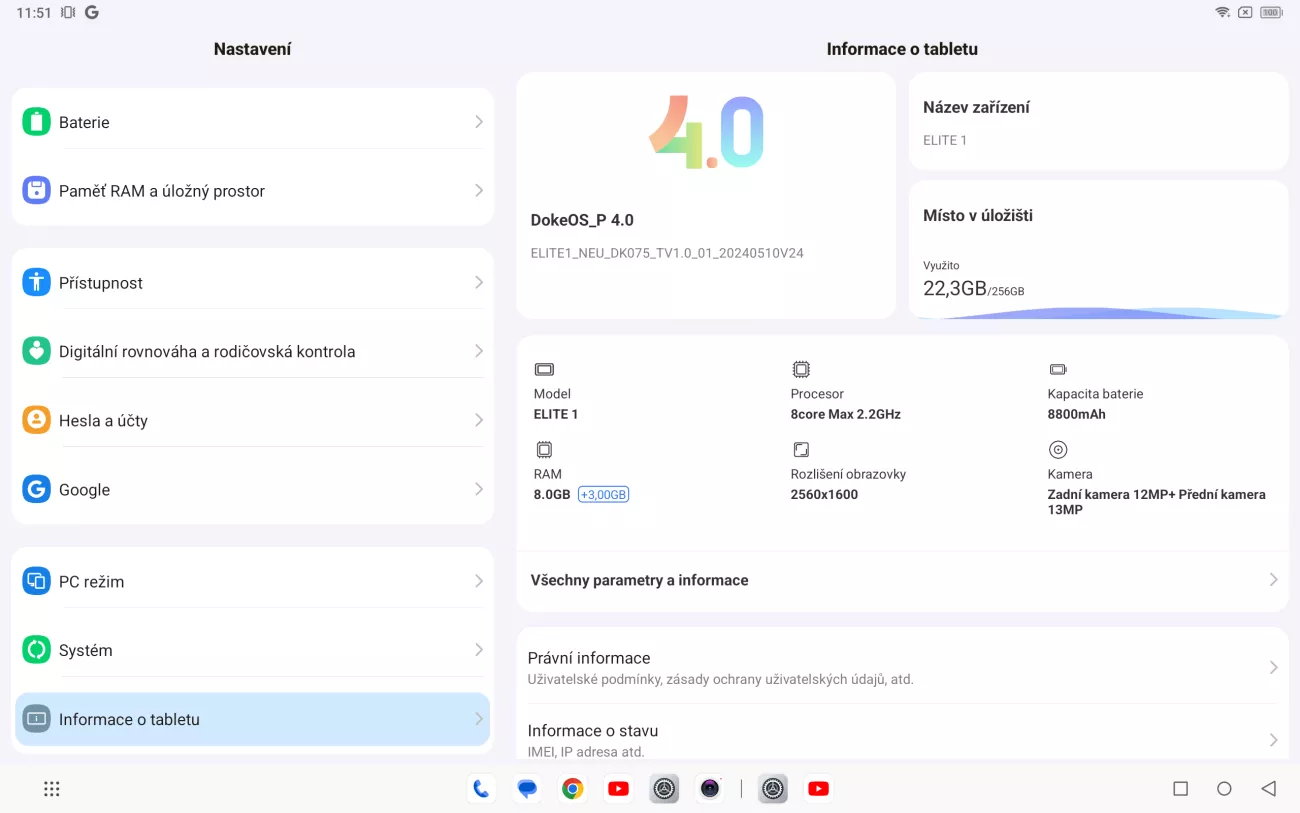Expand the Právní informace chevron
This screenshot has width=1300, height=813.
pyautogui.click(x=1273, y=667)
